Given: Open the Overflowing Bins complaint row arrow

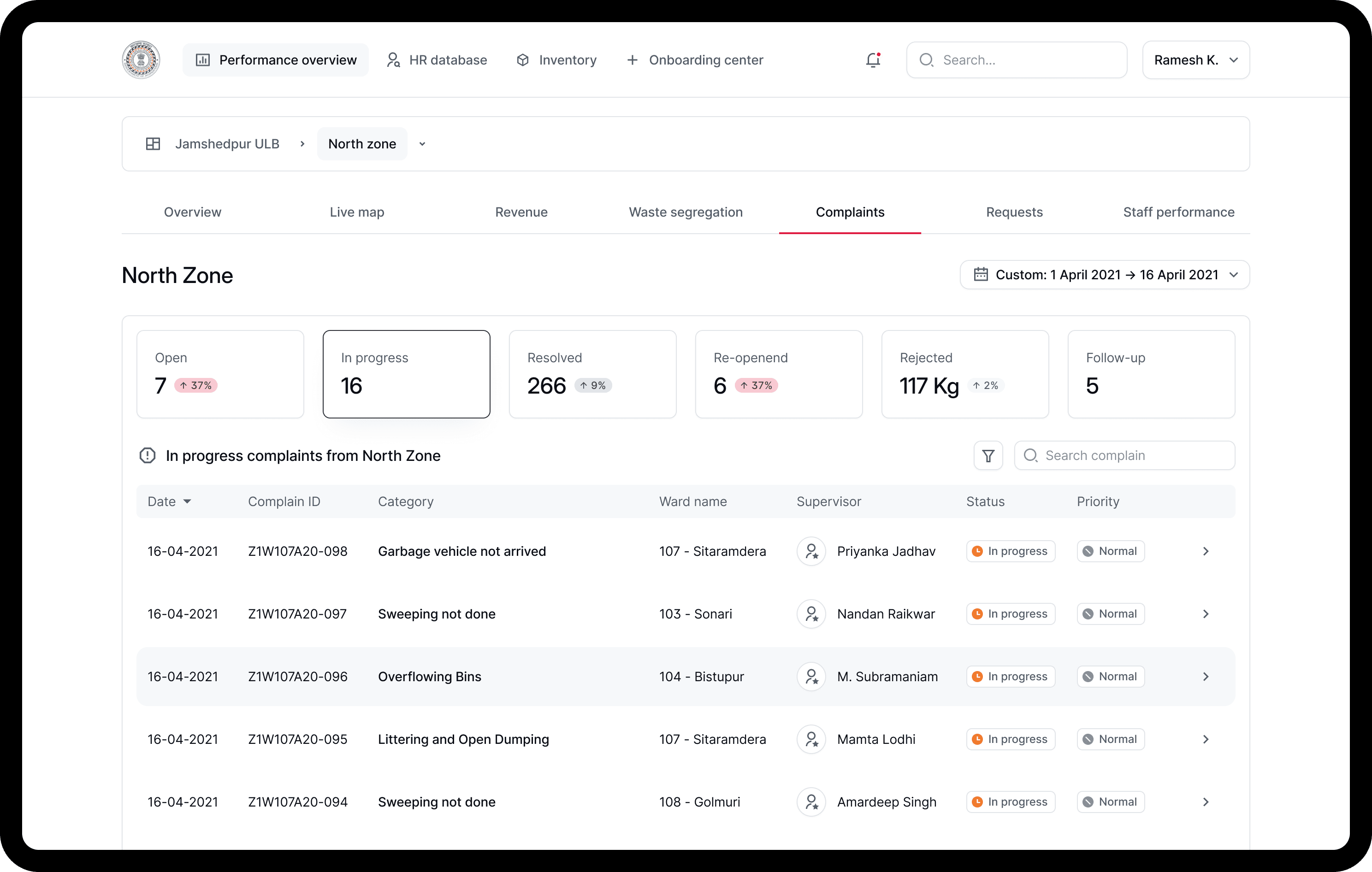Looking at the screenshot, I should tap(1205, 677).
